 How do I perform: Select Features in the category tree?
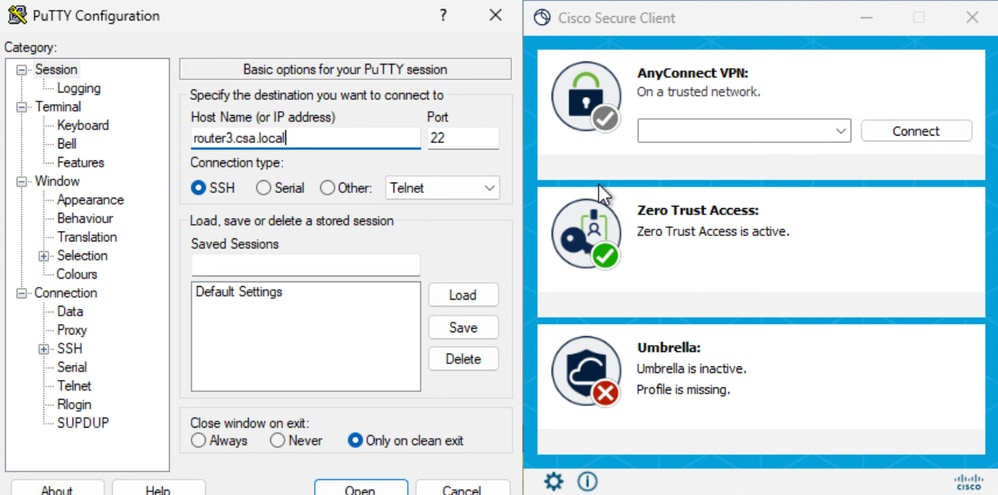click(x=81, y=162)
